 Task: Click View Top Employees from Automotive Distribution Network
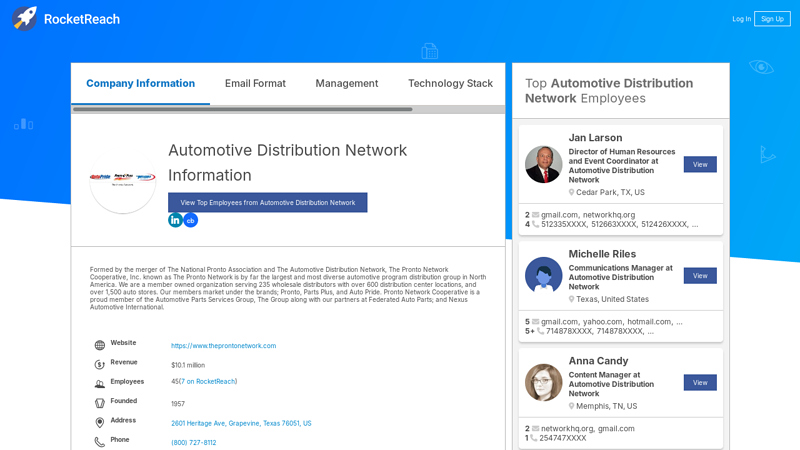coord(267,203)
